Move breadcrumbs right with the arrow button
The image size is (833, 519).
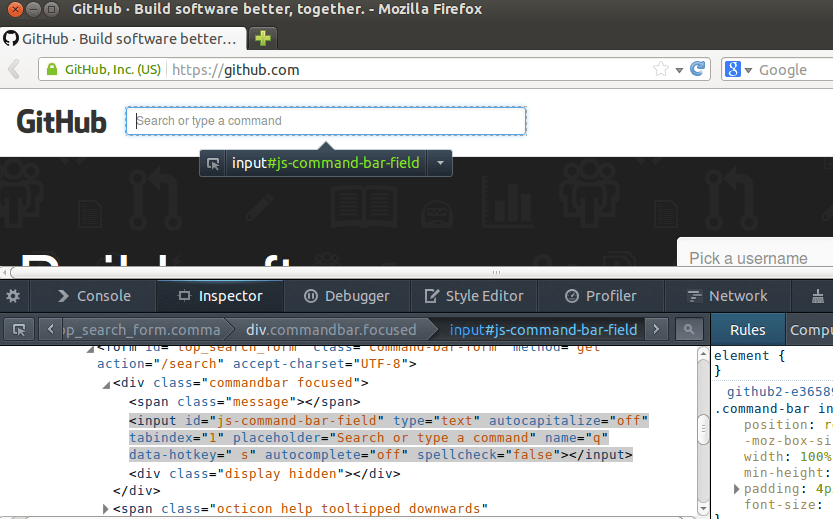pos(656,330)
